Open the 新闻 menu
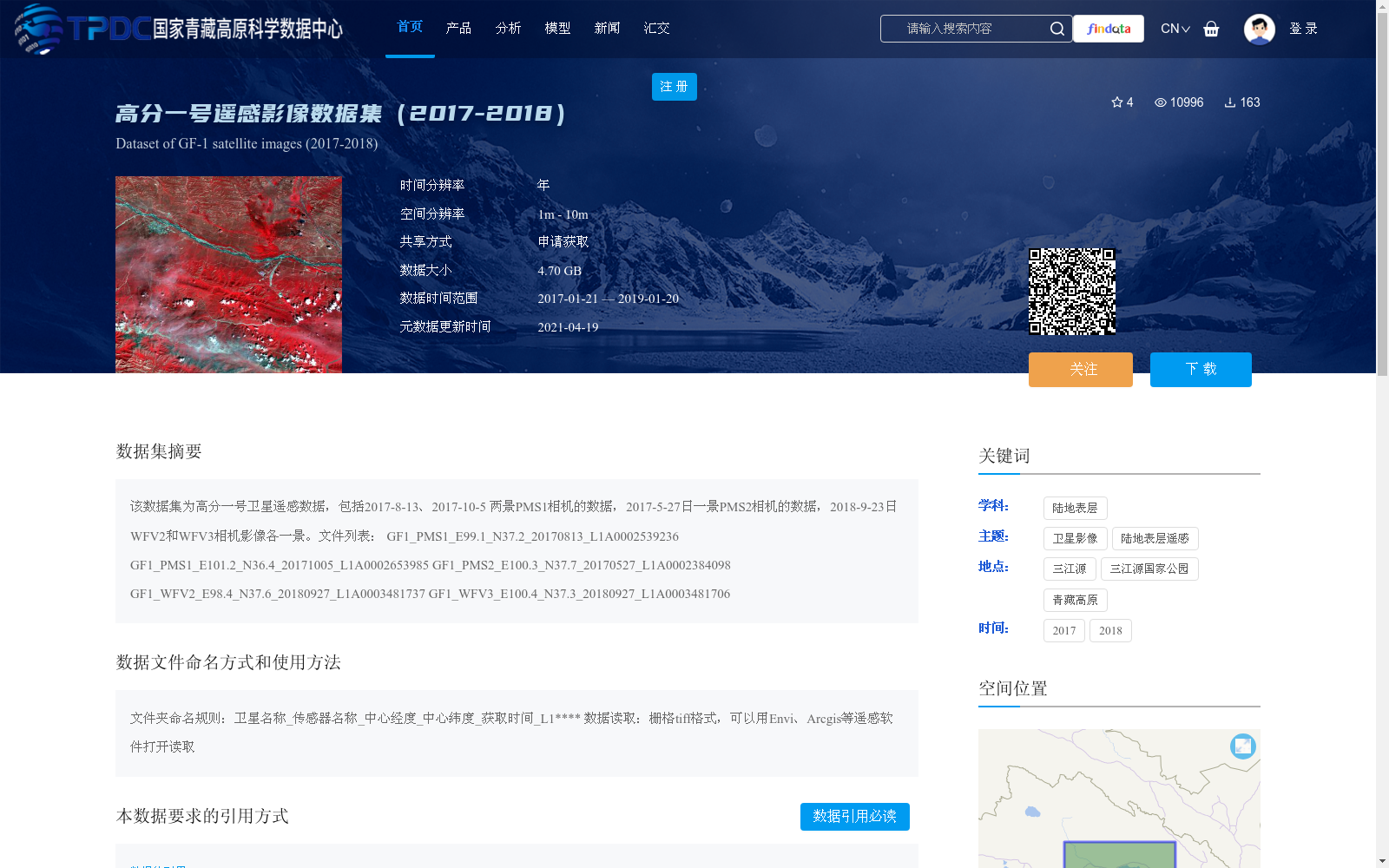1389x868 pixels. pyautogui.click(x=607, y=28)
